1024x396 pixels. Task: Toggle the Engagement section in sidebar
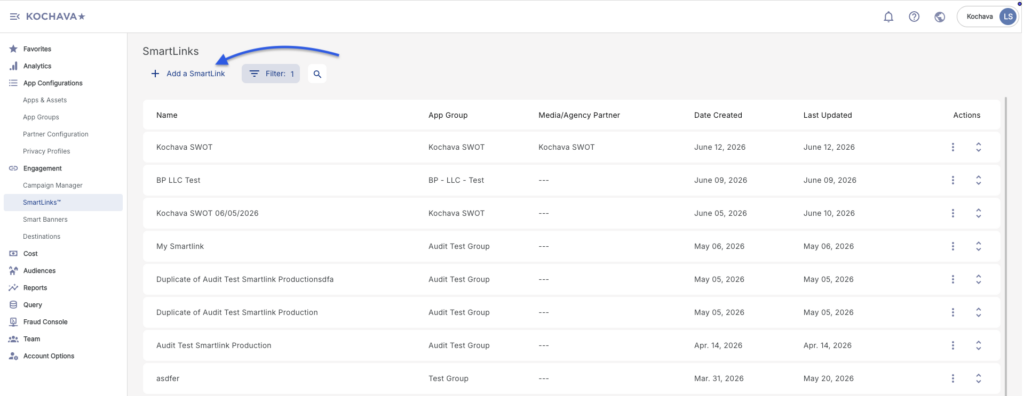coord(42,168)
